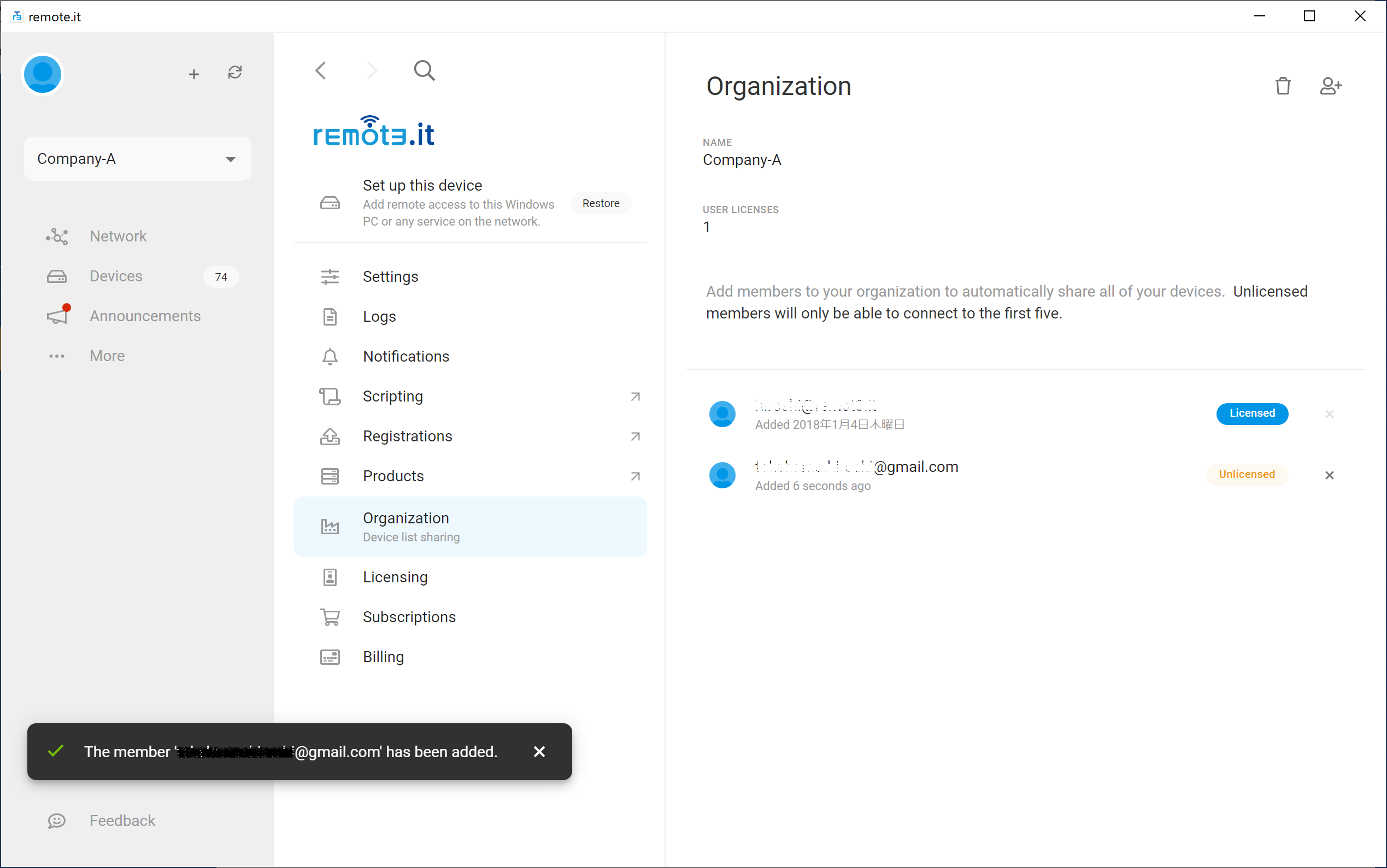Click the plus icon to add device
The width and height of the screenshot is (1387, 868).
tap(194, 74)
